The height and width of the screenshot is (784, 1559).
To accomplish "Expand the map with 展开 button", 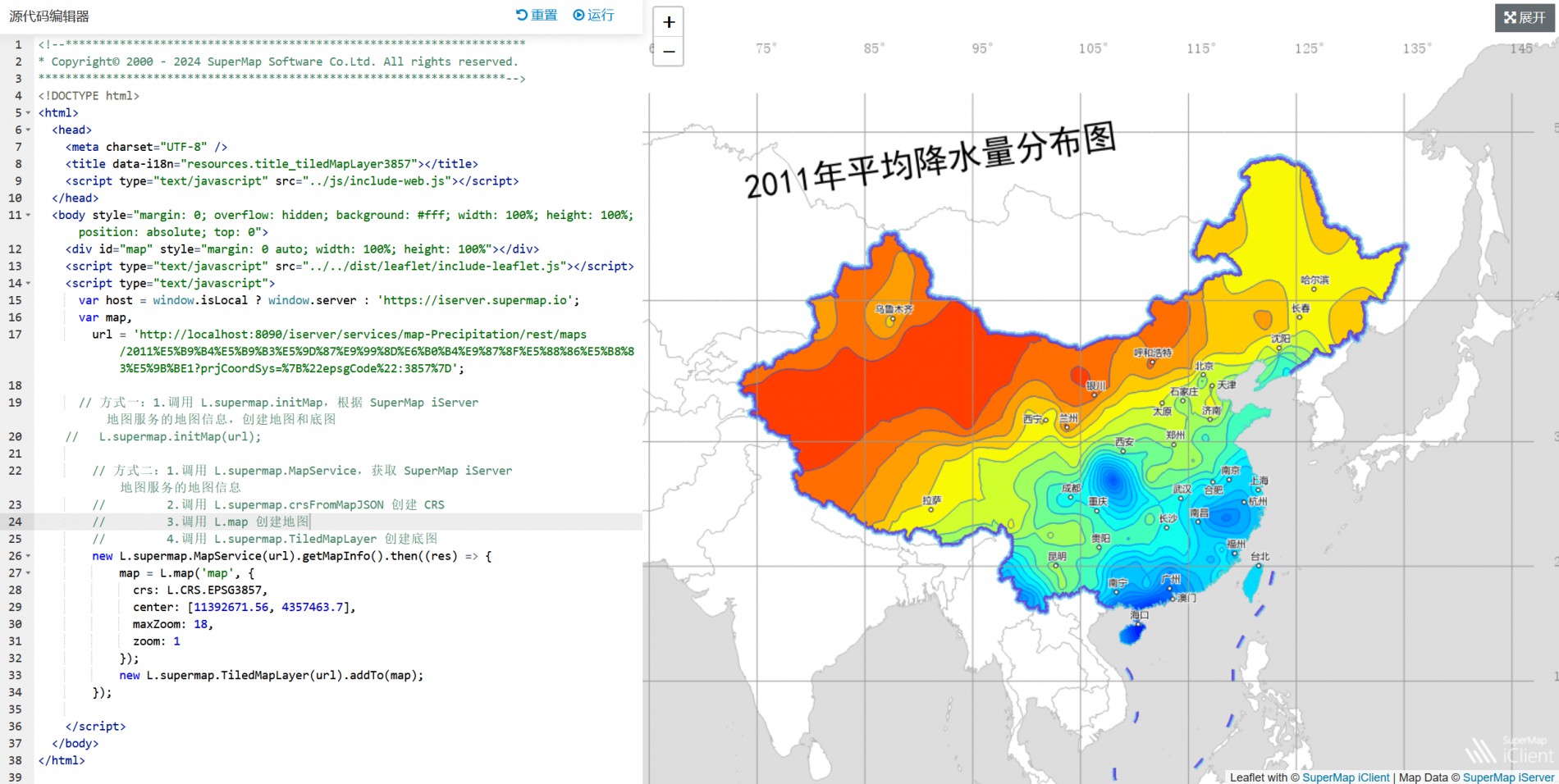I will pyautogui.click(x=1525, y=17).
